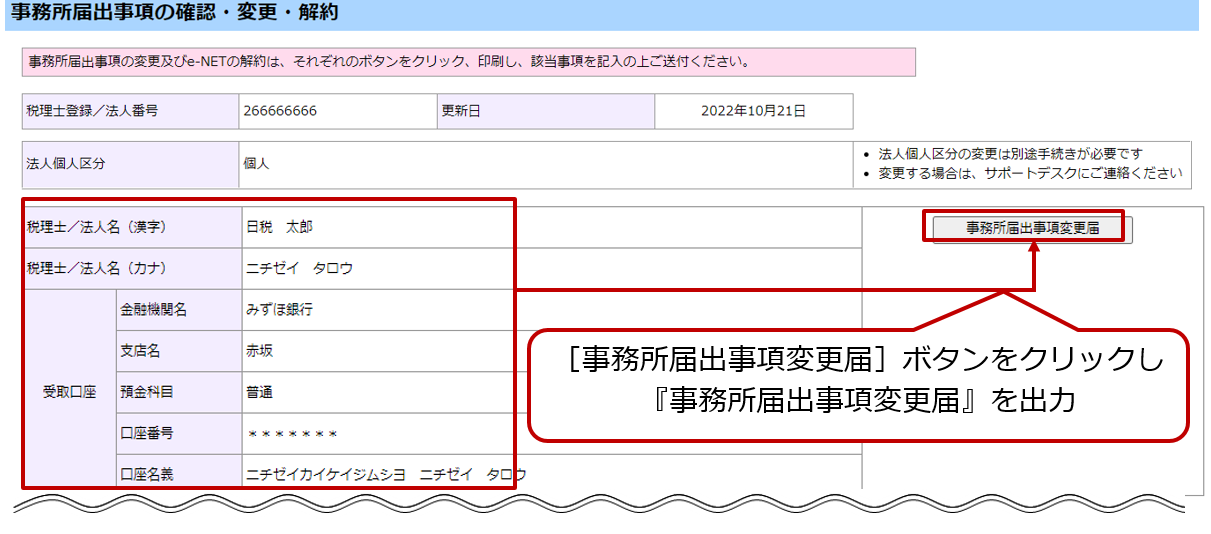Click the page heading 事務所届出事項の確認・変更・解約
The image size is (1211, 534).
tap(174, 14)
